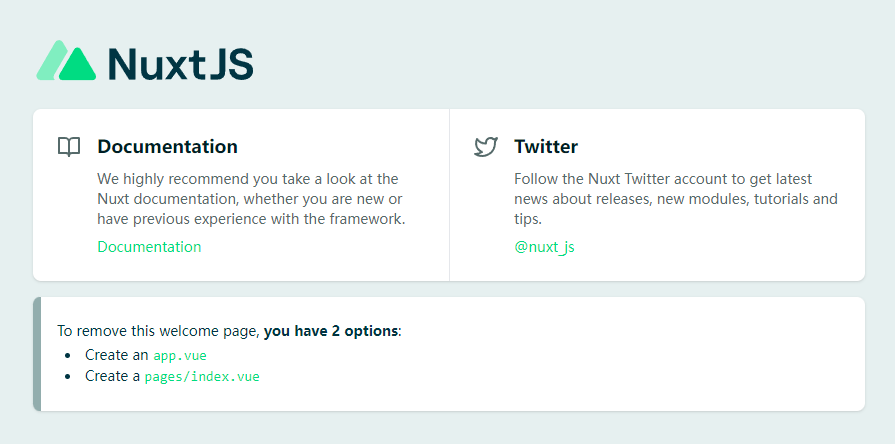
Task: Click the bright green triangle in the Nuxt logo
Action: tap(78, 65)
